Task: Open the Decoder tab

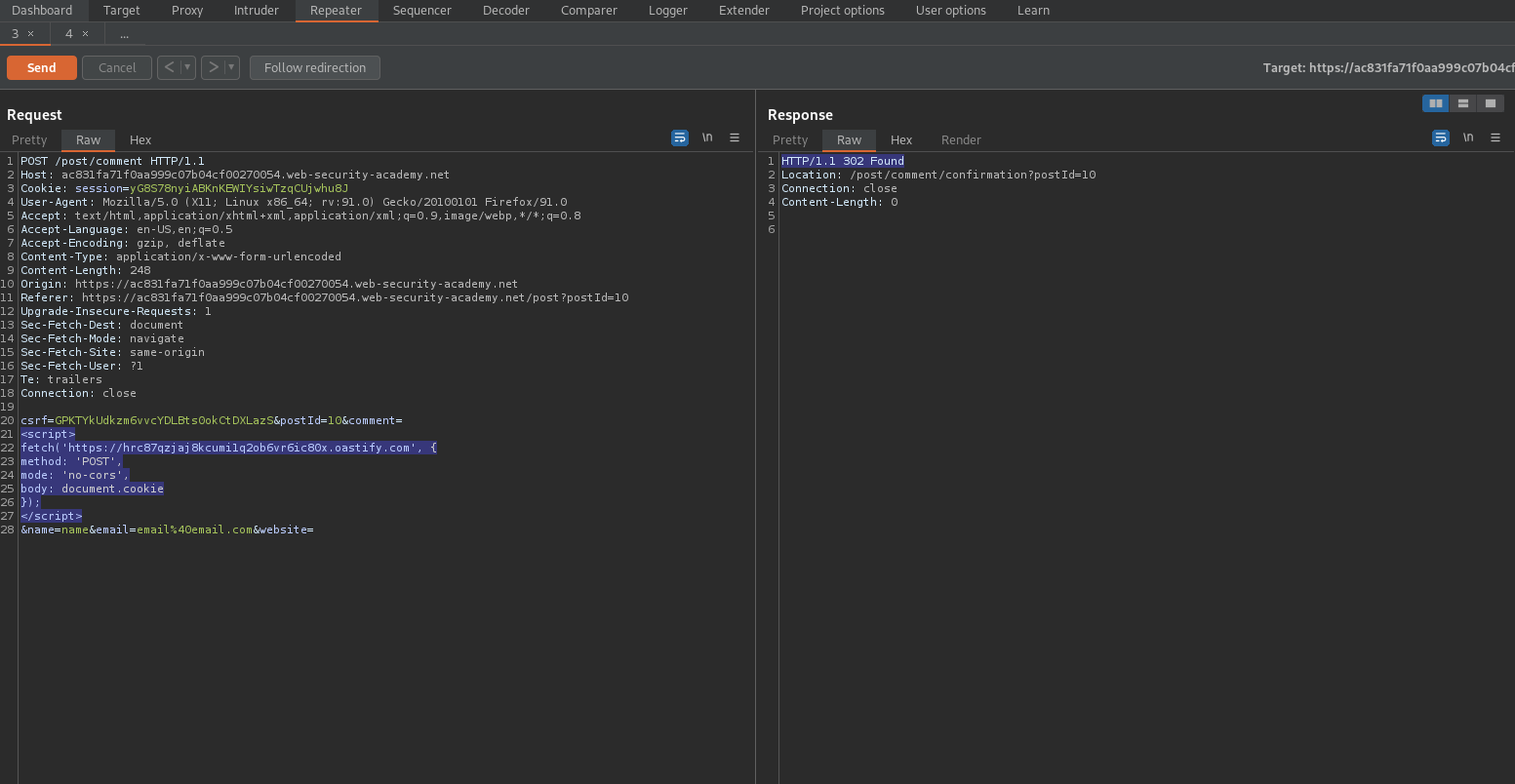Action: tap(506, 11)
